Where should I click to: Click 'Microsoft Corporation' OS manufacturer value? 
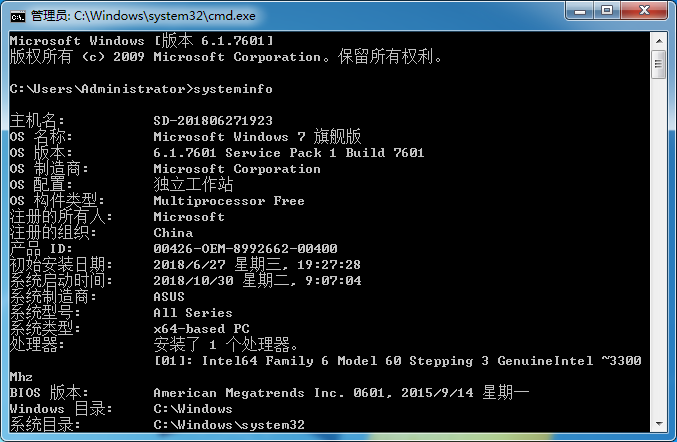(x=237, y=169)
